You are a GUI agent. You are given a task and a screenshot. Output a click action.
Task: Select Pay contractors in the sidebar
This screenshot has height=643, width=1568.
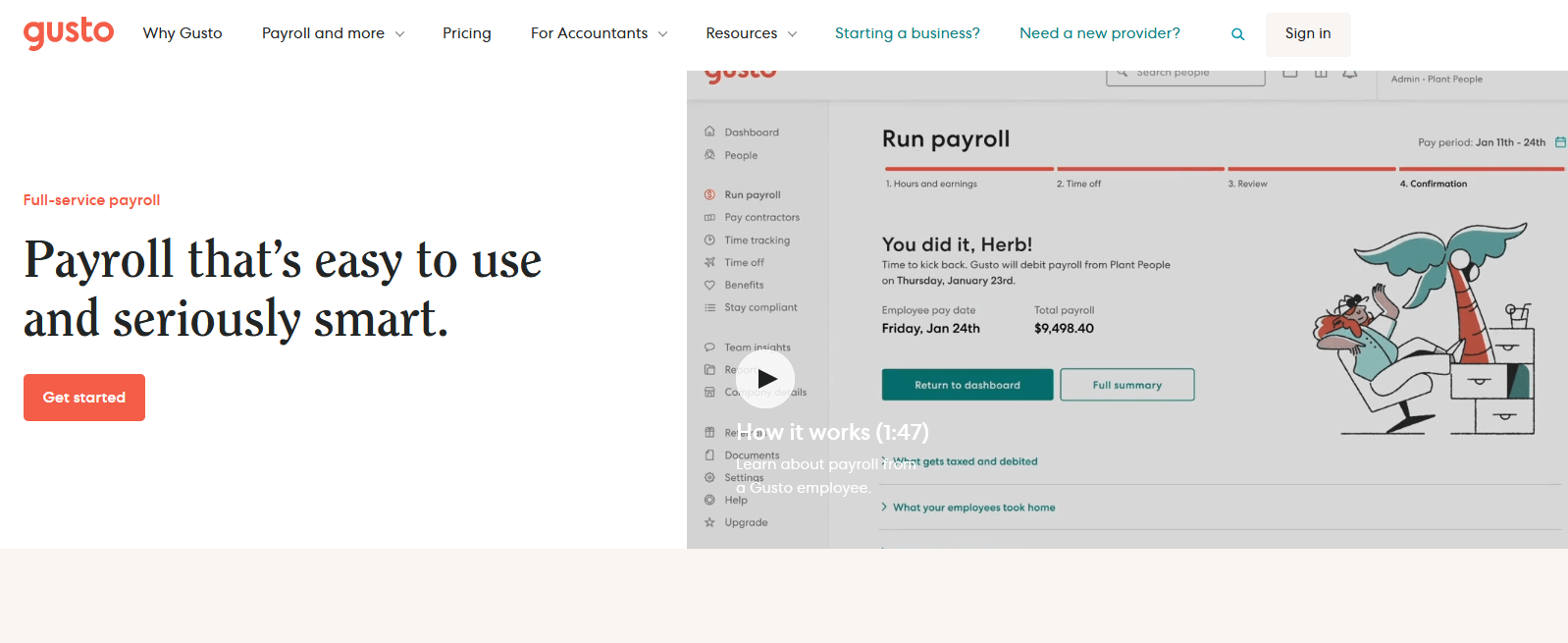click(x=752, y=217)
